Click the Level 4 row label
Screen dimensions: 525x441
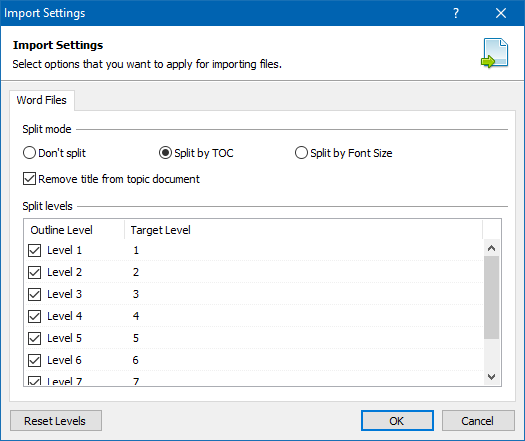pyautogui.click(x=64, y=316)
